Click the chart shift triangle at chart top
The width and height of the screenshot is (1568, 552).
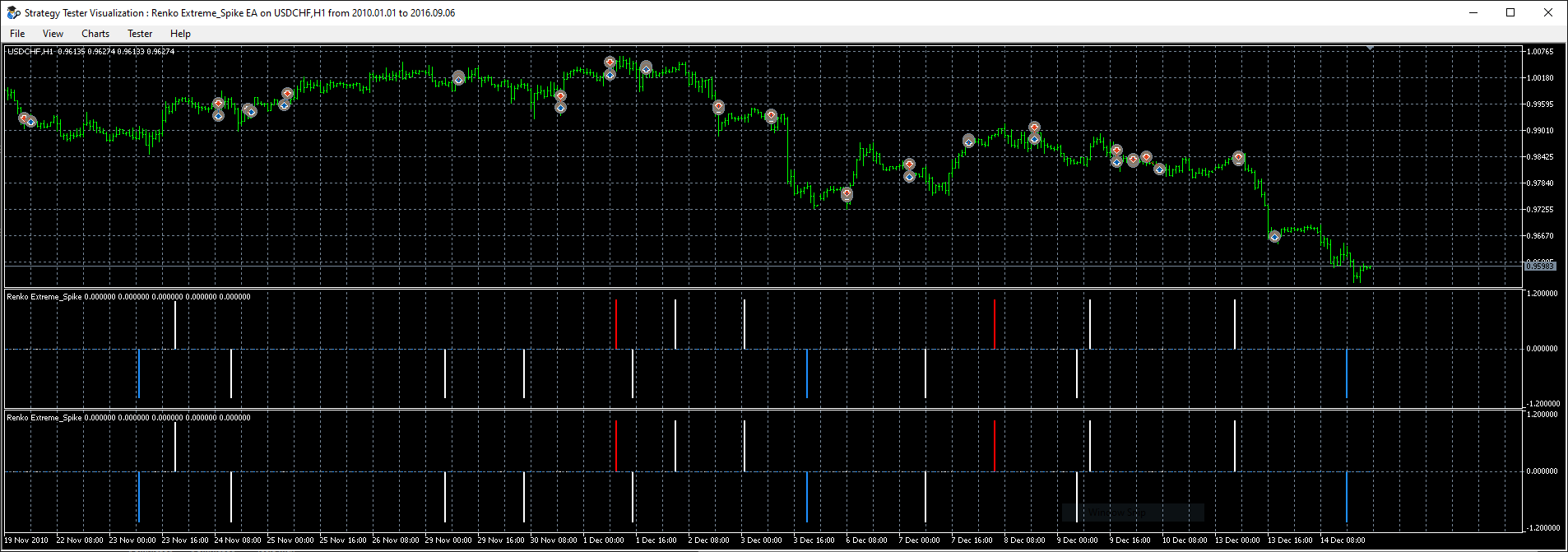pos(1370,49)
